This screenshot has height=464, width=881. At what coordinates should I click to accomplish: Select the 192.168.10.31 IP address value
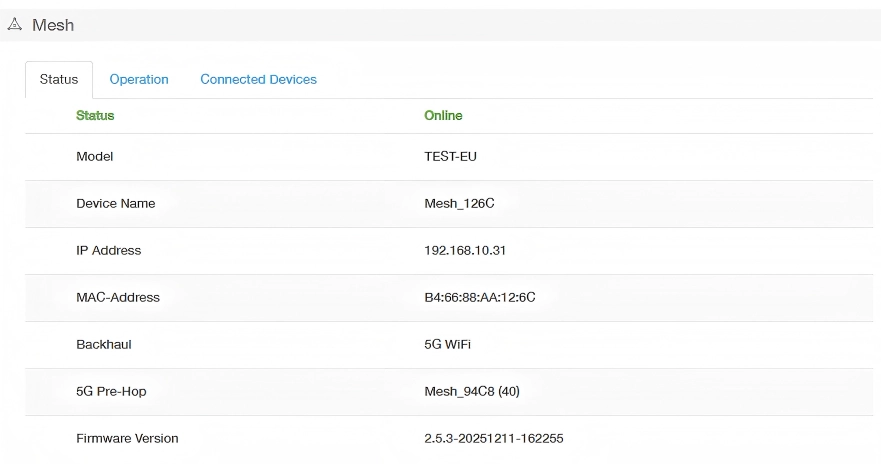465,251
